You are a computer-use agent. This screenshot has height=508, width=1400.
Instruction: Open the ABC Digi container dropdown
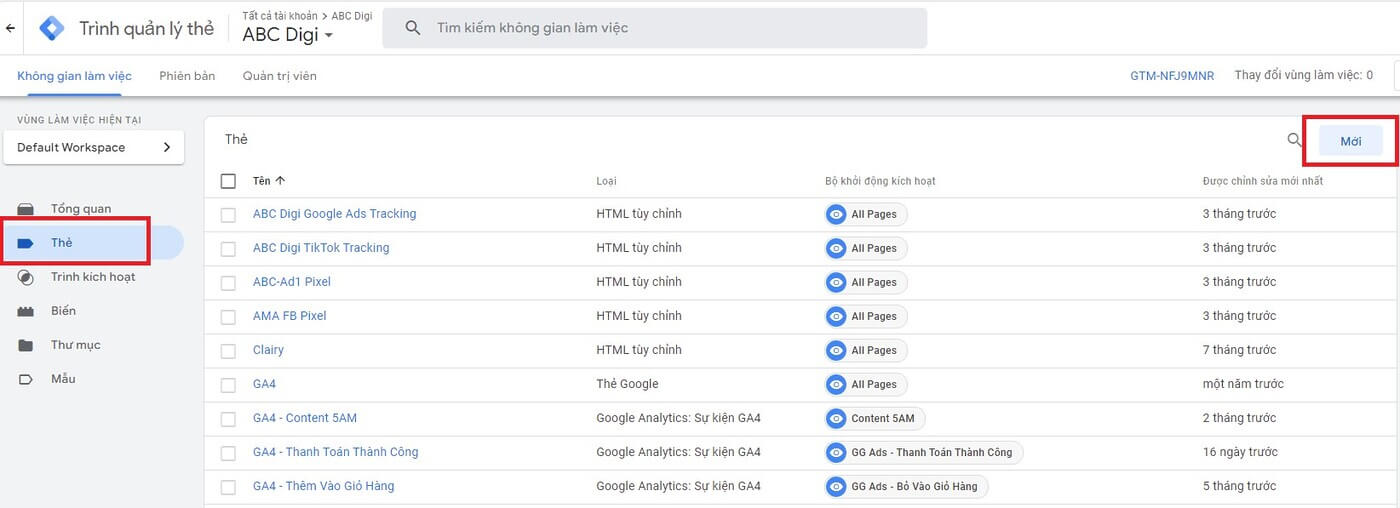(x=288, y=34)
